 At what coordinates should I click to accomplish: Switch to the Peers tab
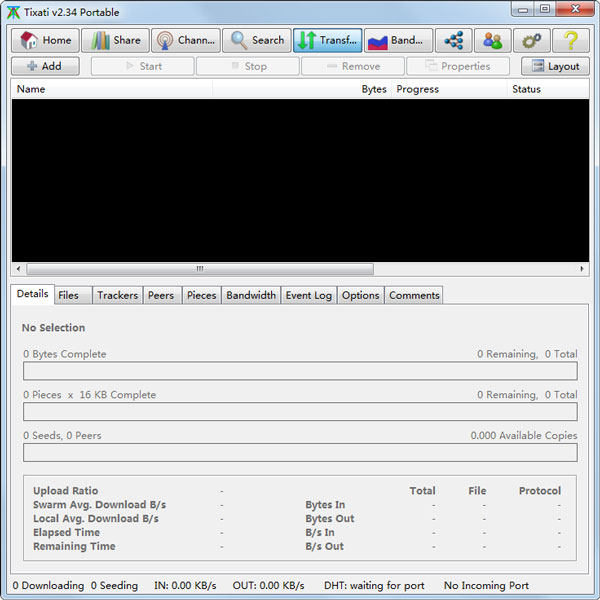click(x=163, y=295)
